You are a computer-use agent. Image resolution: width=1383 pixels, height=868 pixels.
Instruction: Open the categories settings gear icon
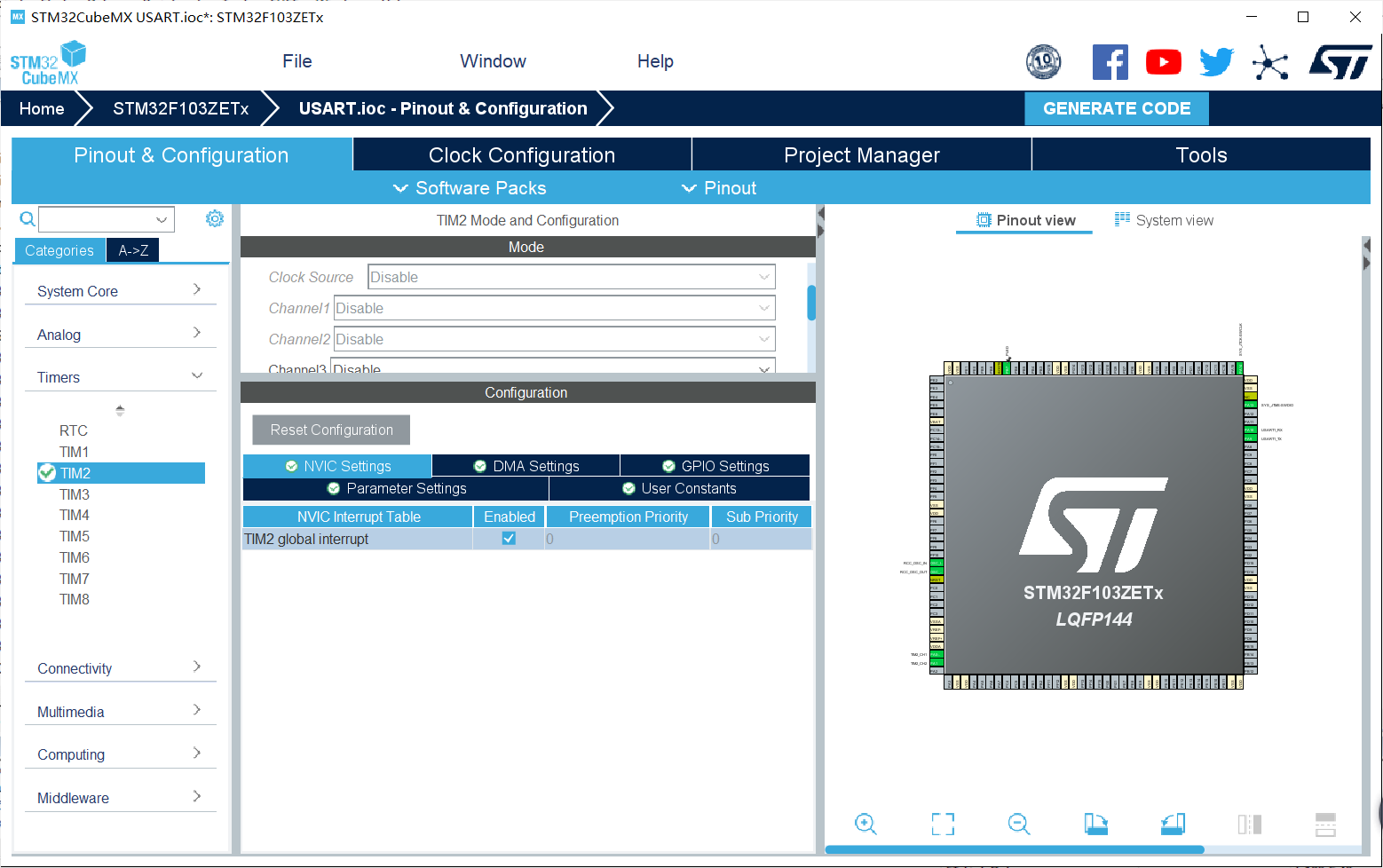215,218
